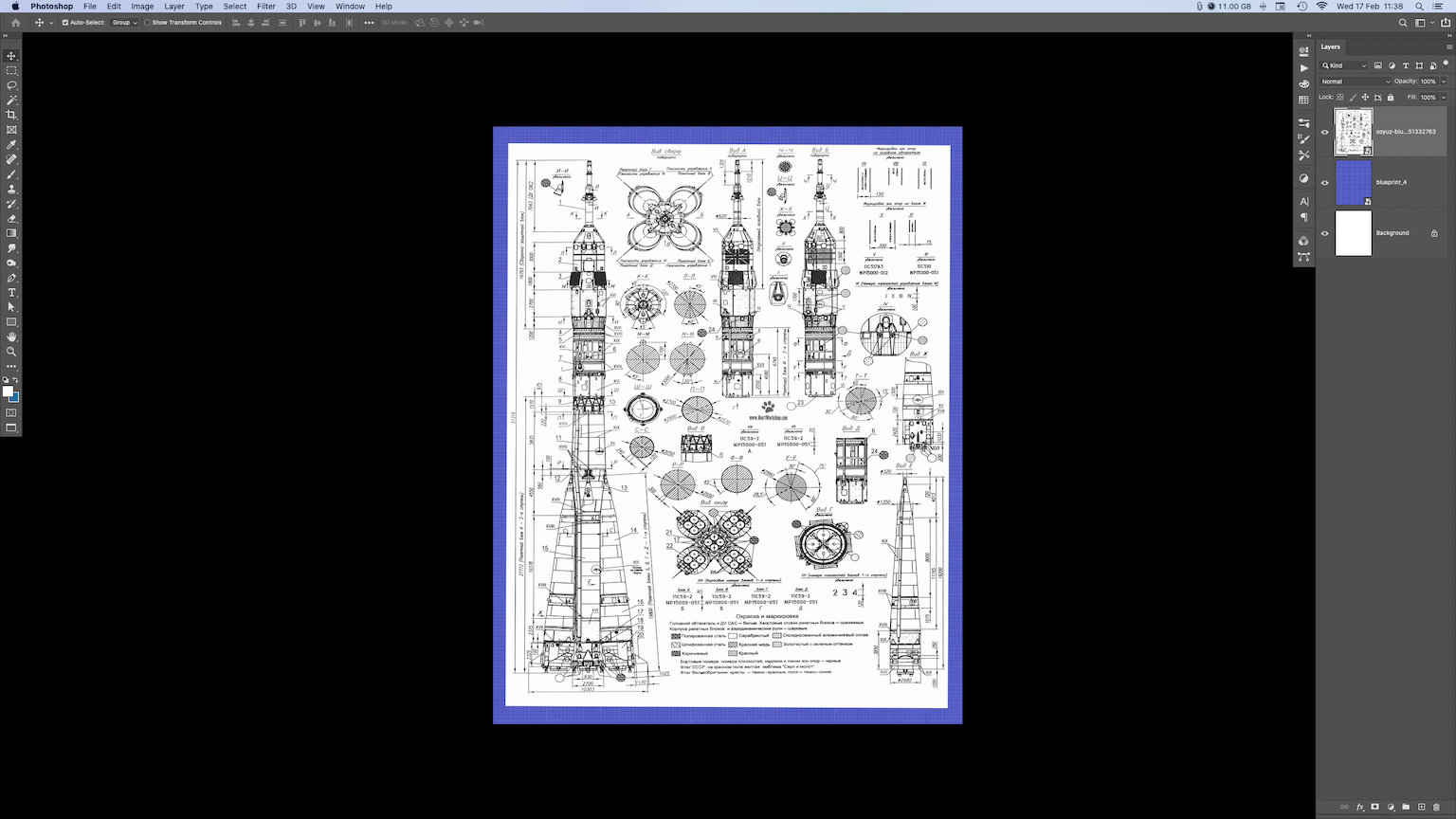The width and height of the screenshot is (1456, 819).
Task: Hide the Background layer with its eye icon
Action: coord(1325,233)
